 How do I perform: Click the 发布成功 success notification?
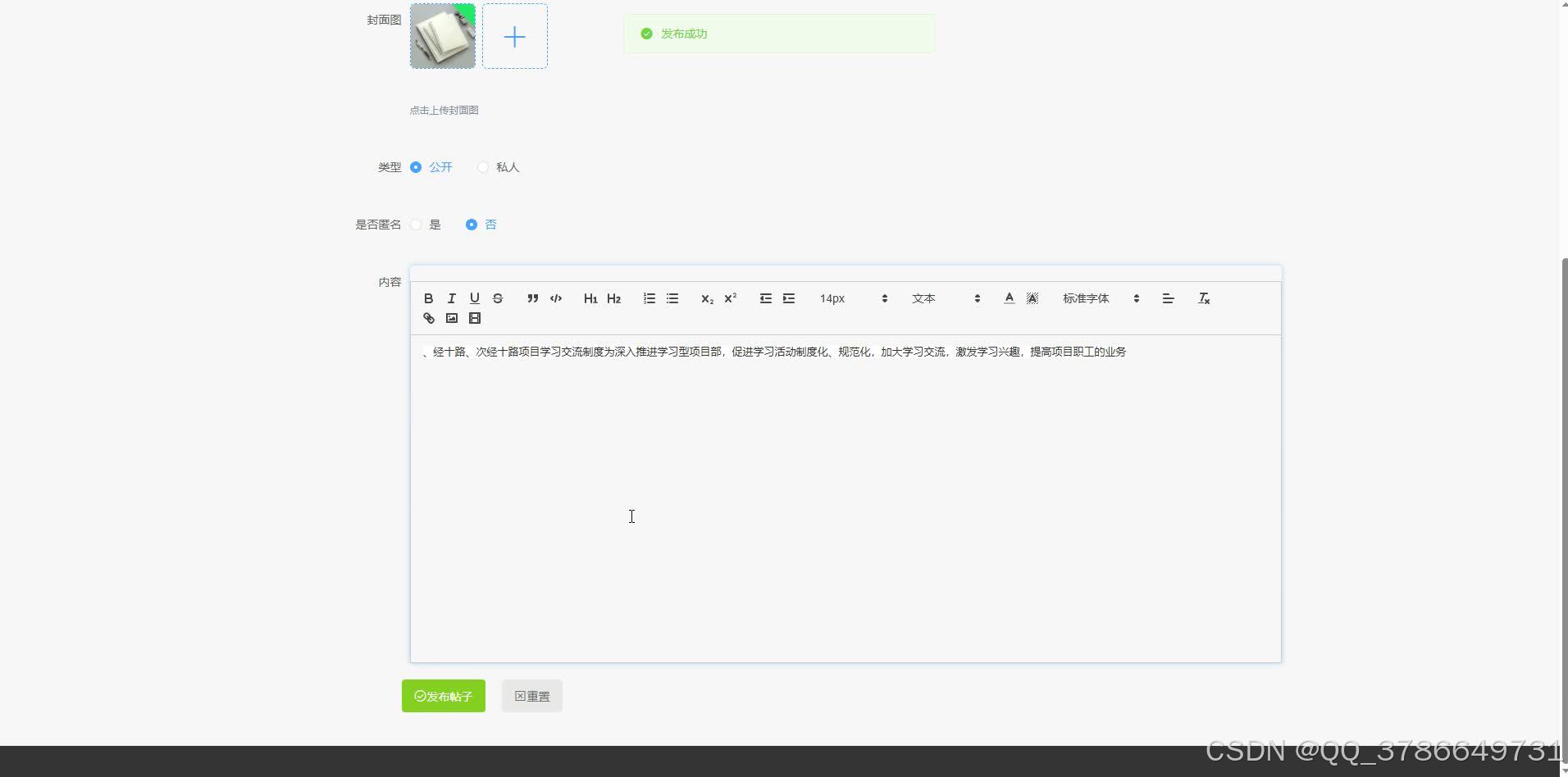[779, 34]
